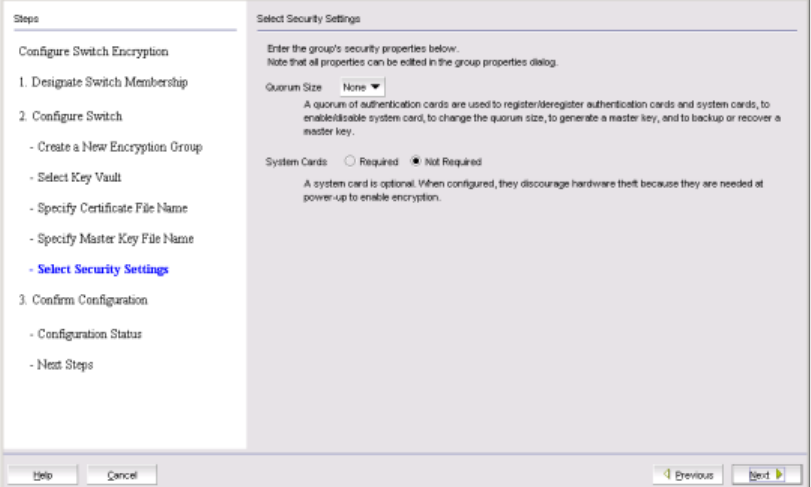This screenshot has height=487, width=811.
Task: Click step 2 Configure Switch
Action: point(71,116)
